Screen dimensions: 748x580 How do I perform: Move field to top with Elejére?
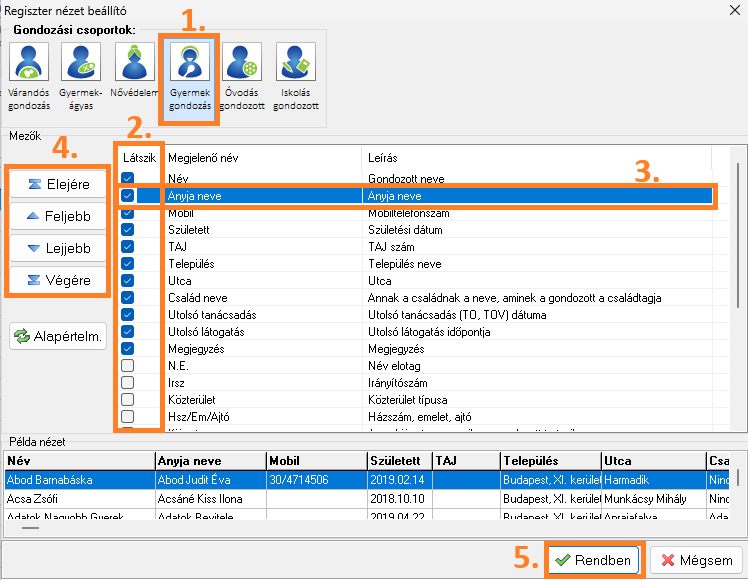point(59,184)
